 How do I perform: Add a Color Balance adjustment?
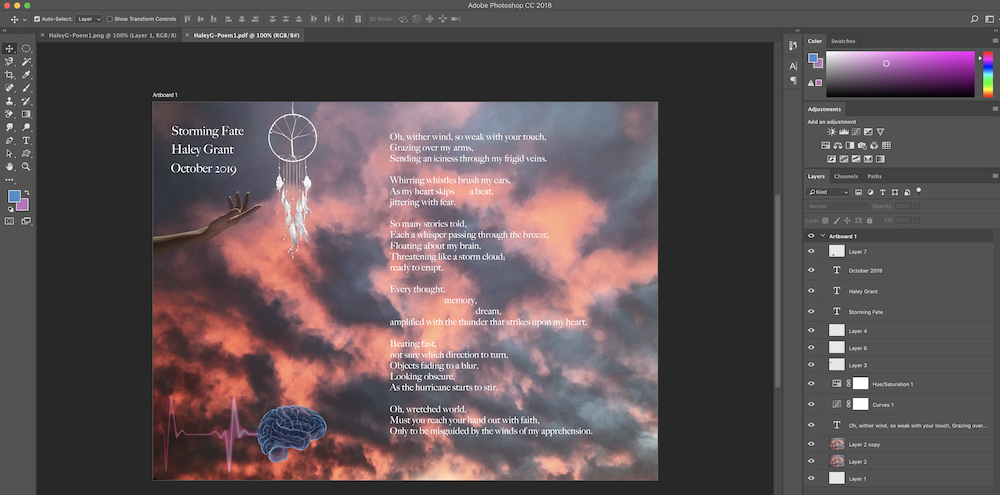click(837, 145)
